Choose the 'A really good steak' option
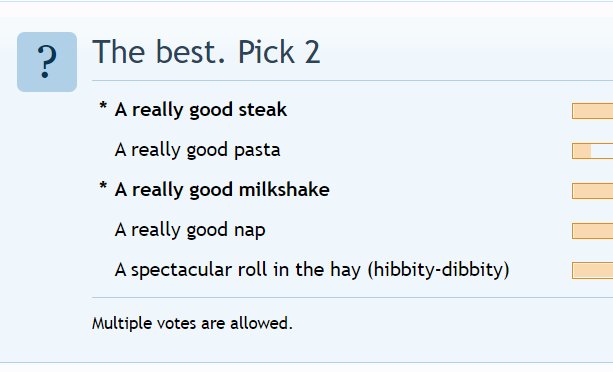 201,110
